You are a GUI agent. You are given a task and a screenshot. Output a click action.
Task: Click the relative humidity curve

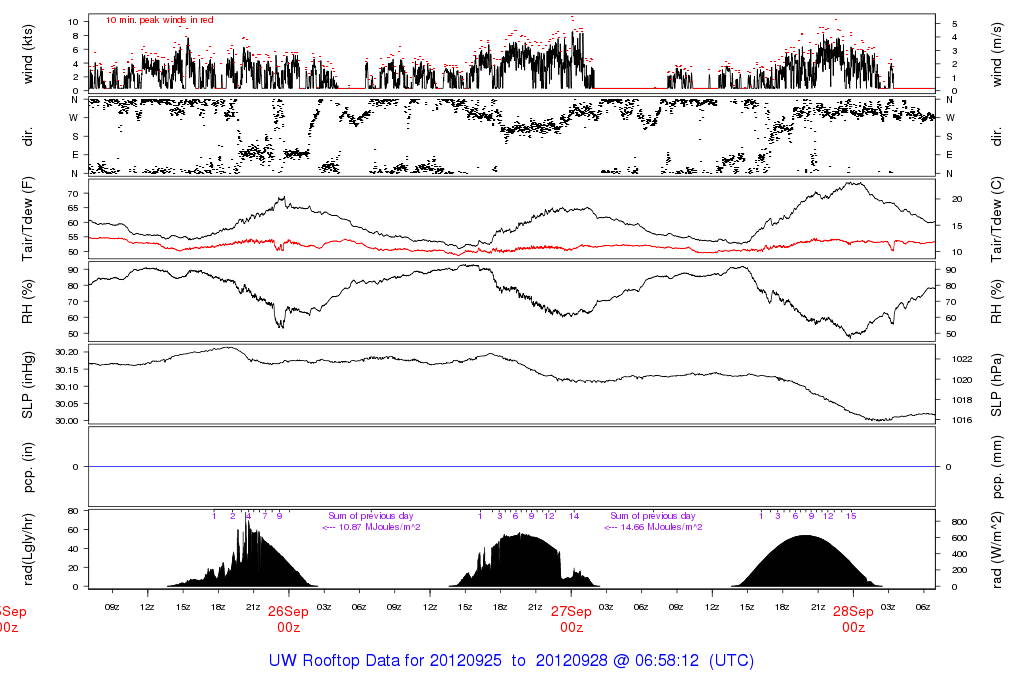coord(511,294)
